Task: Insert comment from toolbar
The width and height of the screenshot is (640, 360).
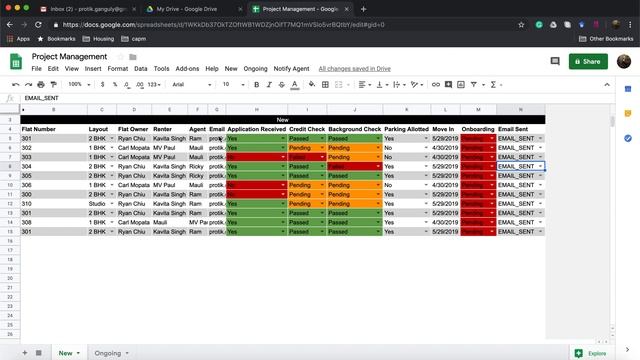Action: point(448,84)
